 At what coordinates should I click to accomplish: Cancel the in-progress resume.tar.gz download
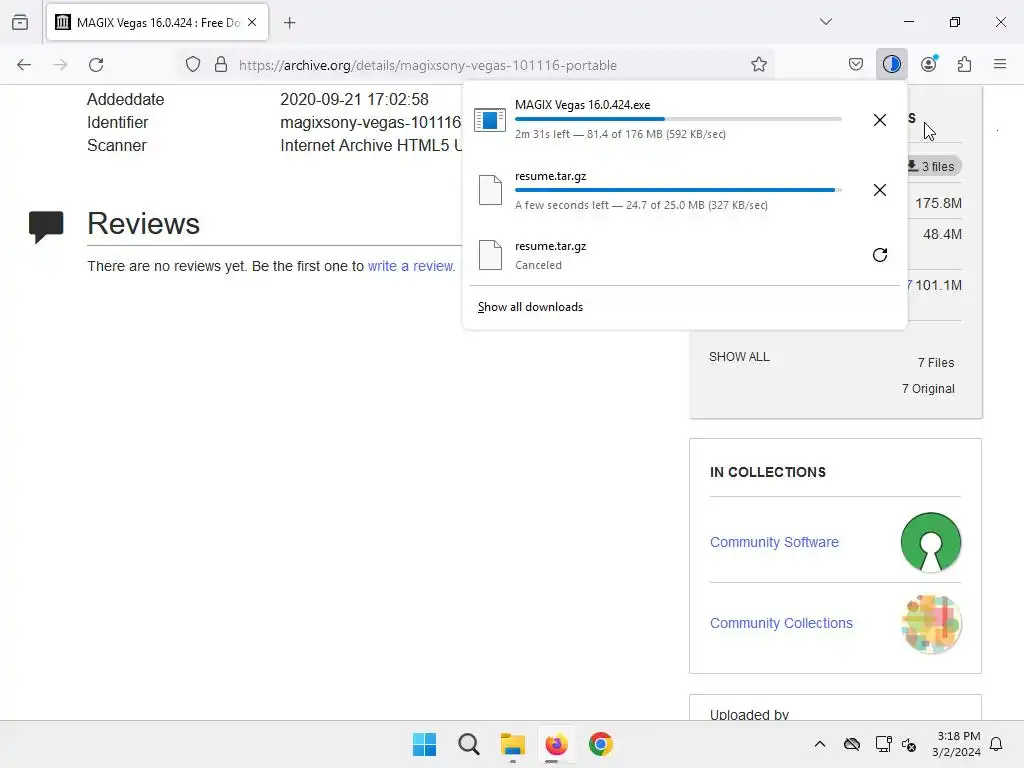point(880,190)
